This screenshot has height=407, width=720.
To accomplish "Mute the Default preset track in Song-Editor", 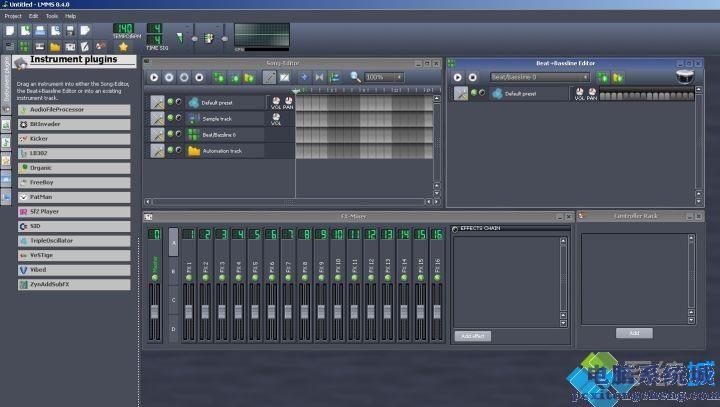I will pyautogui.click(x=170, y=102).
